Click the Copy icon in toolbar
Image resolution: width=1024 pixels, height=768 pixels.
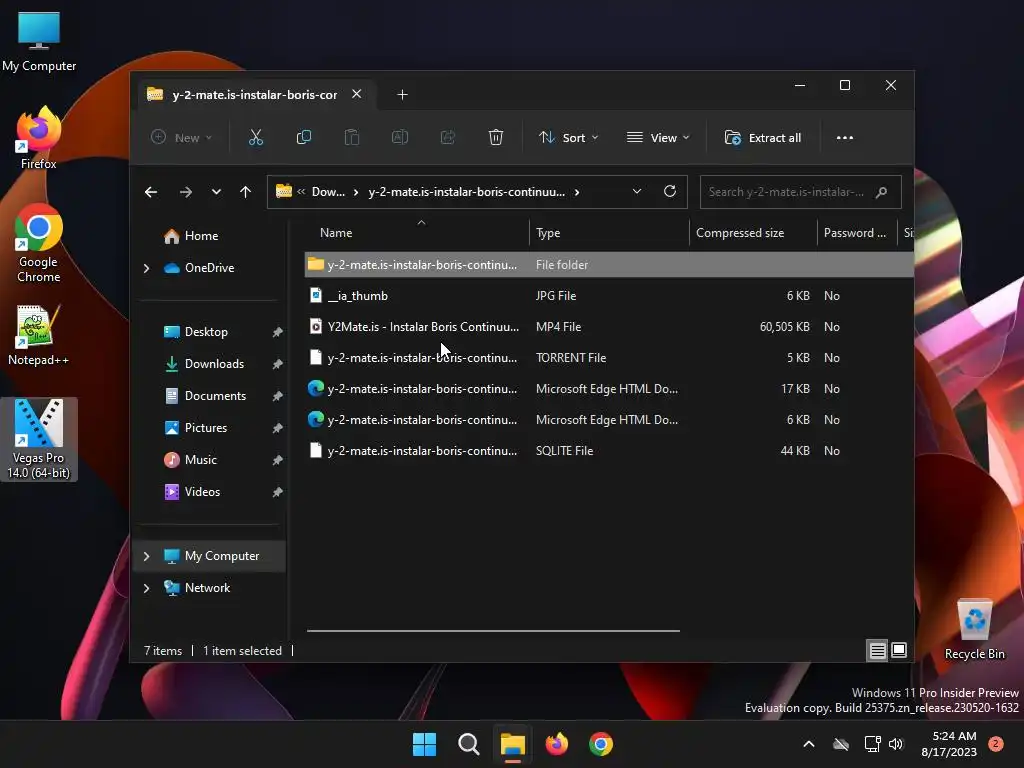[x=304, y=138]
